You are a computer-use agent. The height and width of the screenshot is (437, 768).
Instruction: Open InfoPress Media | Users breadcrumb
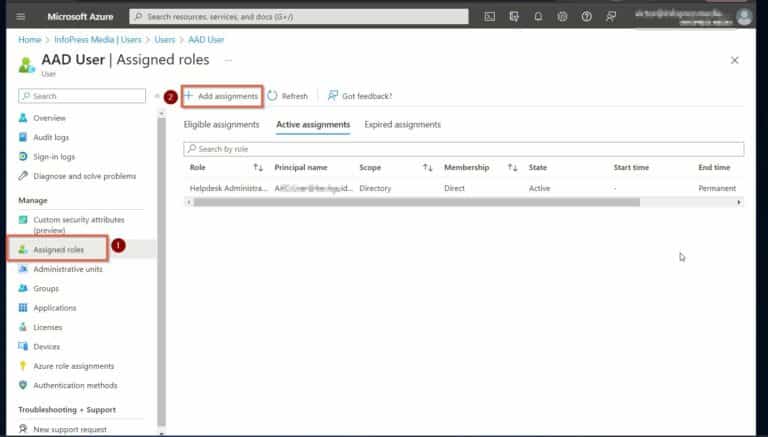pos(97,40)
